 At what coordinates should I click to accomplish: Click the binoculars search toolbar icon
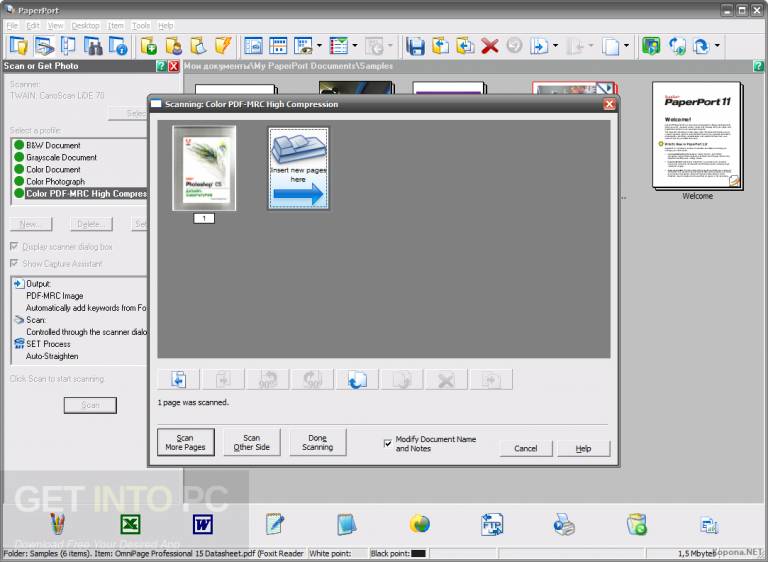click(x=93, y=47)
